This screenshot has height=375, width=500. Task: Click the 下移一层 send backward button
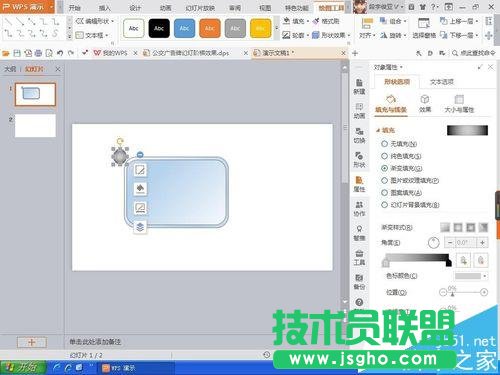pos(459,35)
